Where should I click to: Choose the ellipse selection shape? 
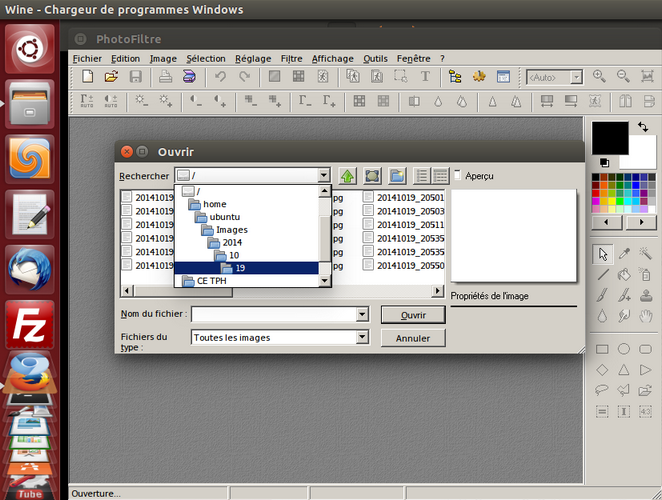coord(624,350)
